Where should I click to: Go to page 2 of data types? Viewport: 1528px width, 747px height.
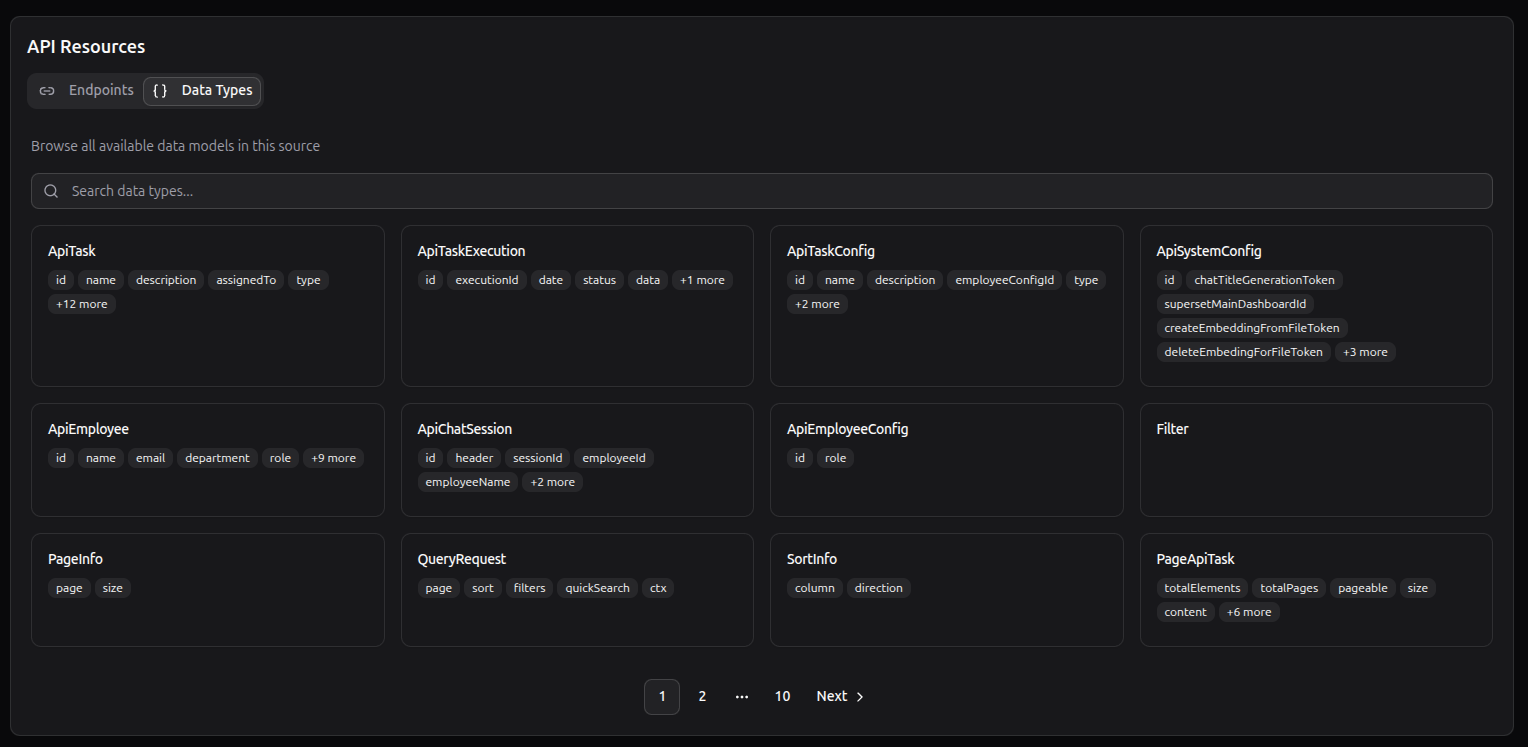click(x=702, y=697)
